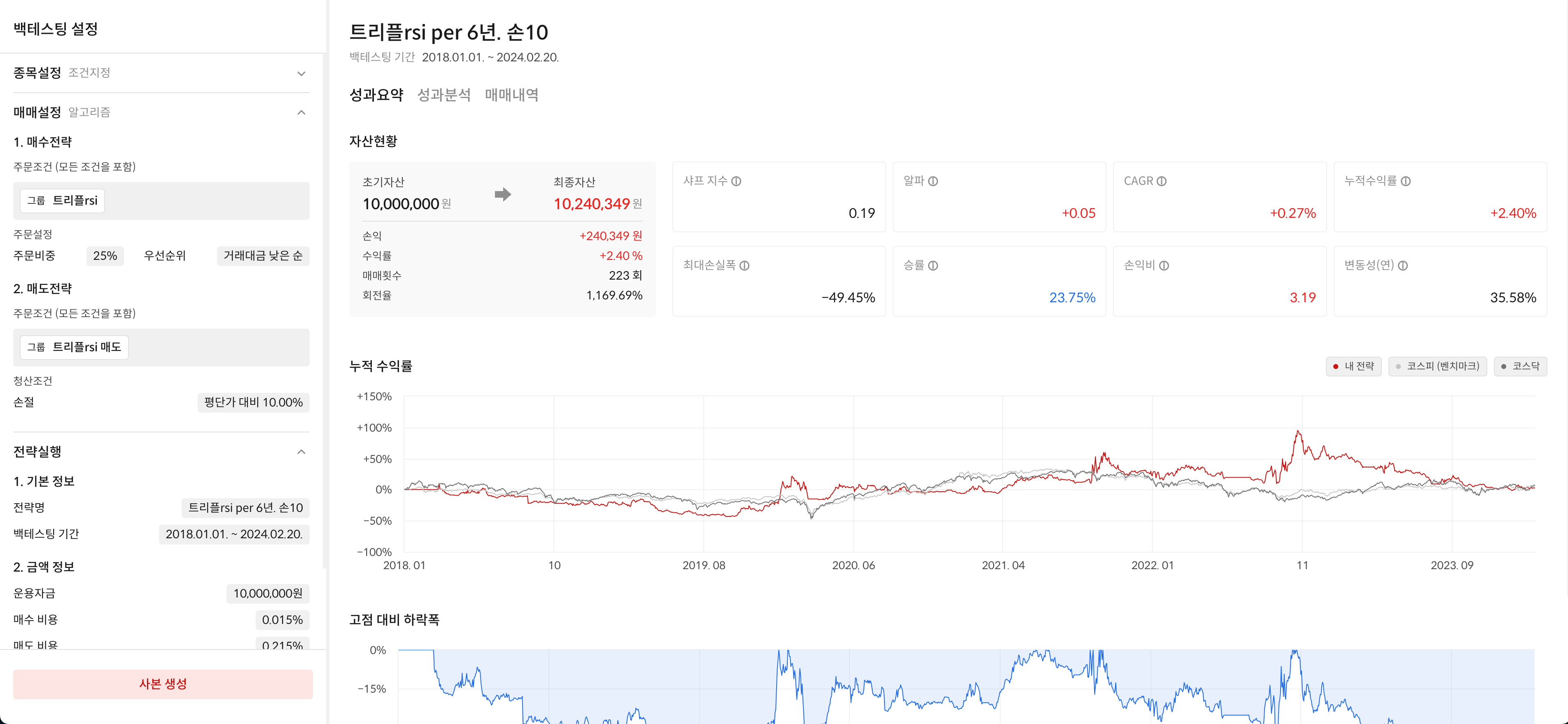Toggle 코스피 (벤치마크) chart legend
Screen dimensions: 1568x724
point(1437,366)
